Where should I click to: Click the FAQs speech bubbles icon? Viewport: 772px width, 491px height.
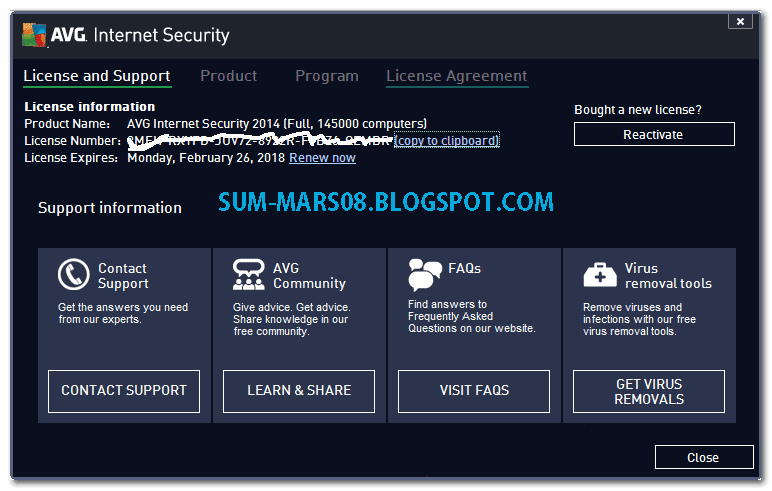pos(424,274)
